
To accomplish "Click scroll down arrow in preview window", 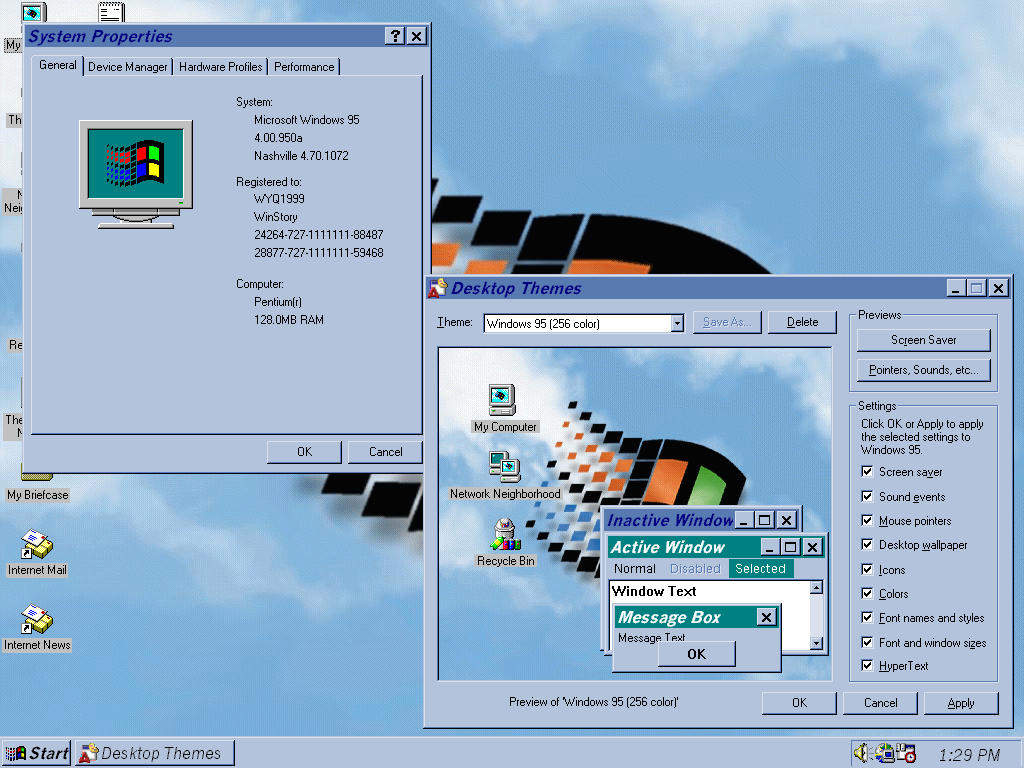I will (x=816, y=643).
